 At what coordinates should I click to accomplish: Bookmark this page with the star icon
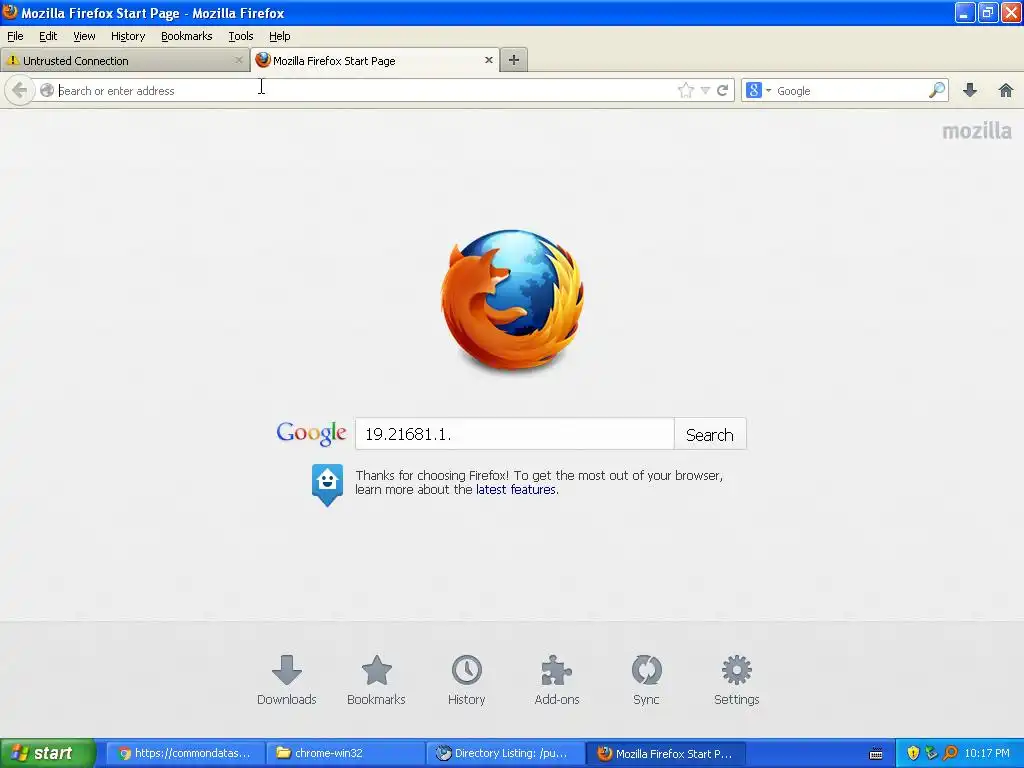pyautogui.click(x=685, y=90)
